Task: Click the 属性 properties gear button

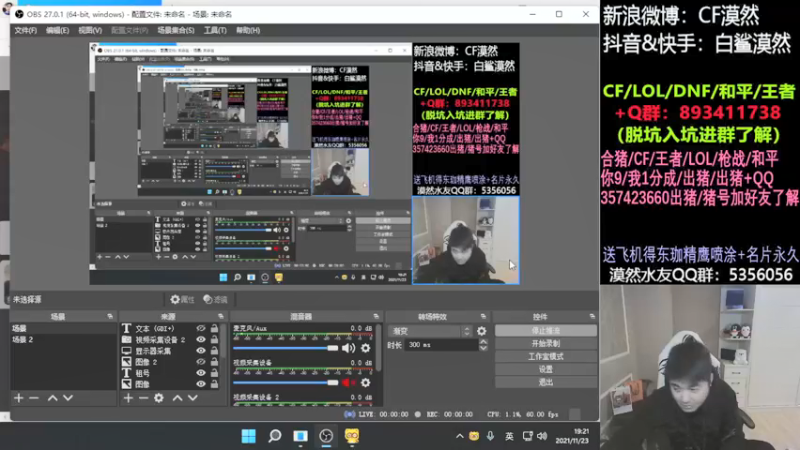Action: pos(183,299)
